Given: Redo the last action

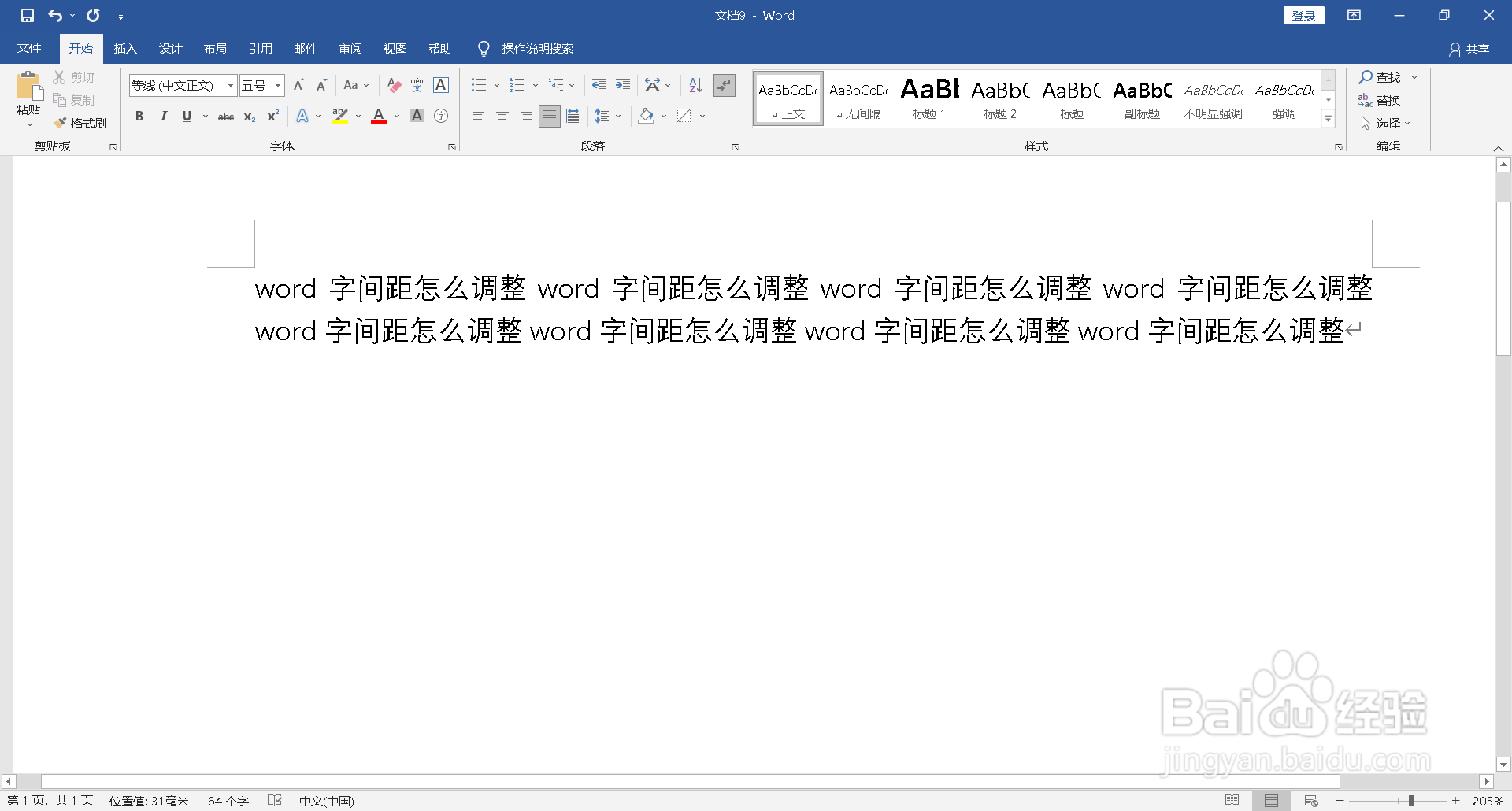Looking at the screenshot, I should pos(93,16).
